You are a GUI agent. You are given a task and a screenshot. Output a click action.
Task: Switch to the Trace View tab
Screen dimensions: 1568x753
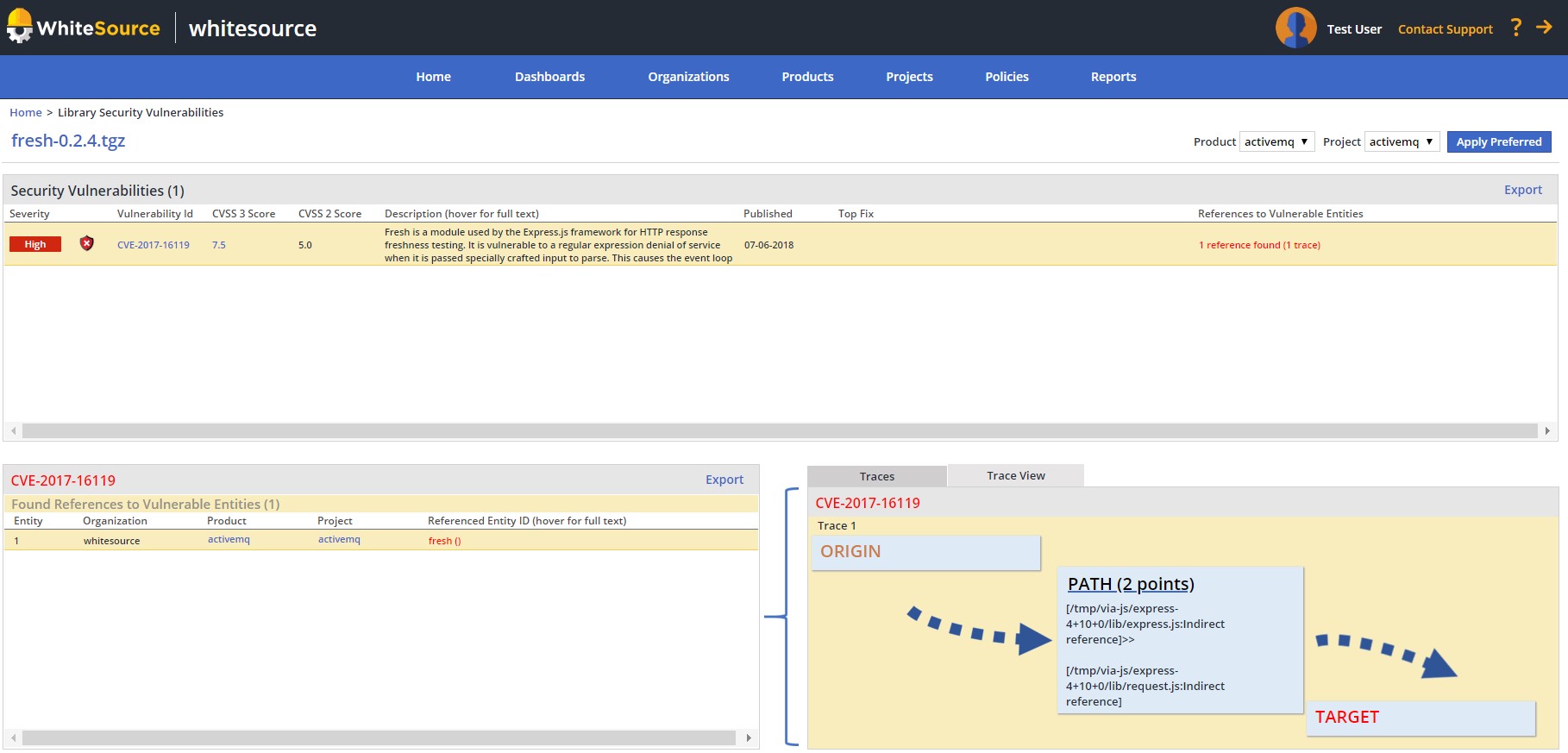coord(1016,475)
